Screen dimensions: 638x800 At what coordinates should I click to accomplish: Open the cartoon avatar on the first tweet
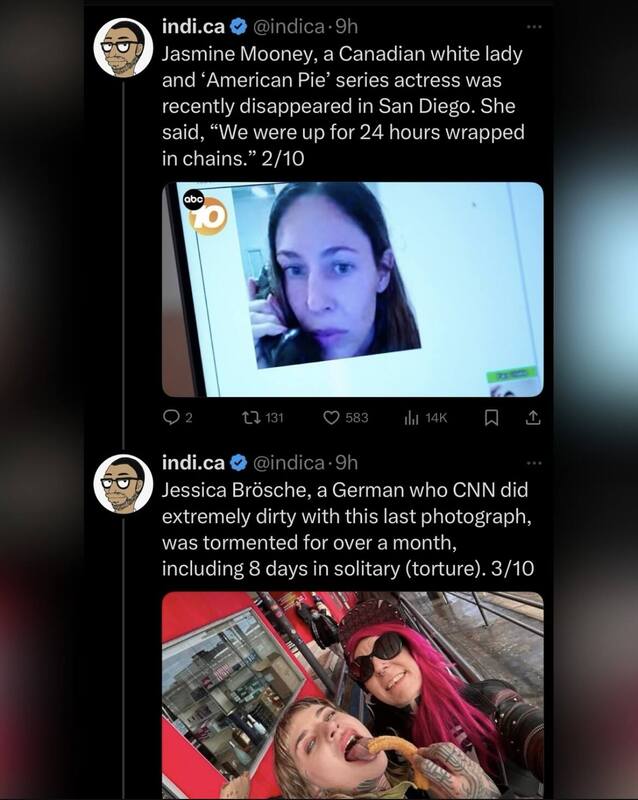click(124, 47)
